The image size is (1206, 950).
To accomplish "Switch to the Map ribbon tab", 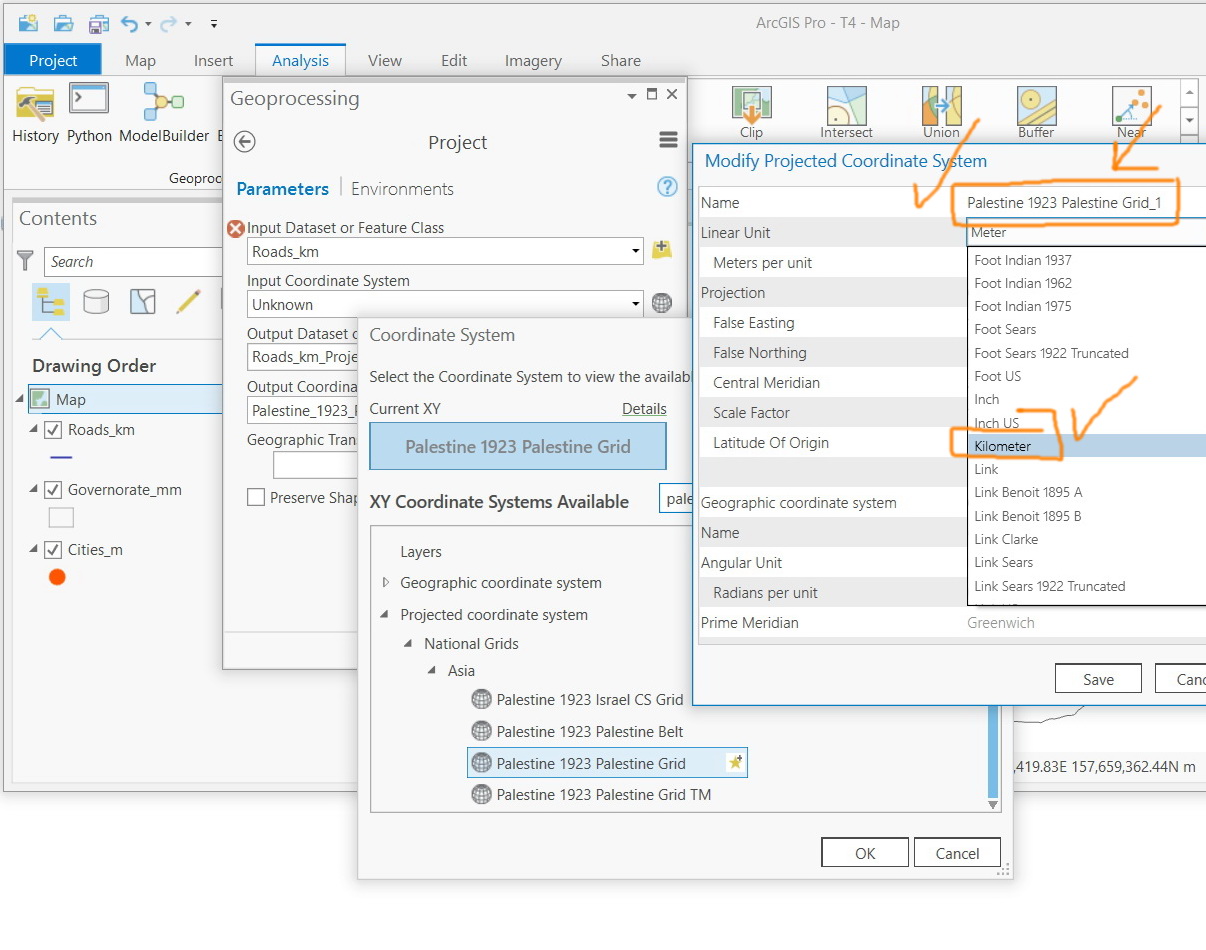I will point(140,60).
